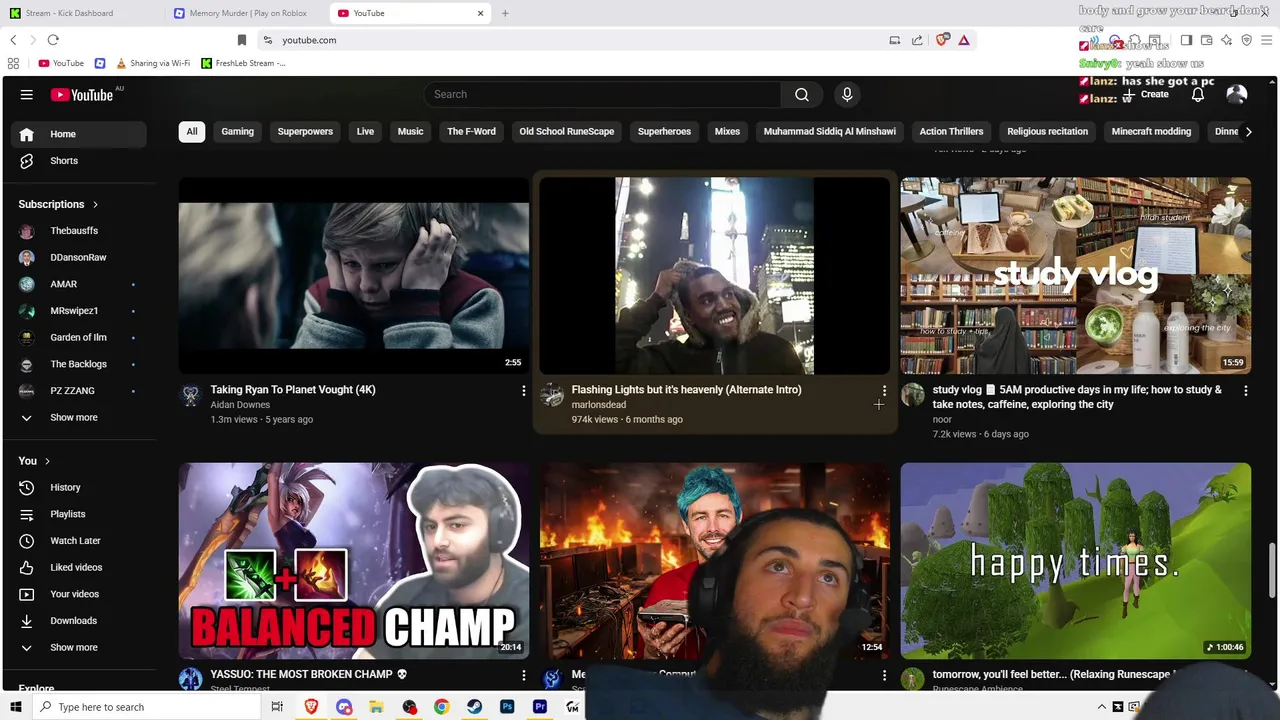Screen dimensions: 1280x720
Task: Open a new browser tab
Action: pos(505,13)
